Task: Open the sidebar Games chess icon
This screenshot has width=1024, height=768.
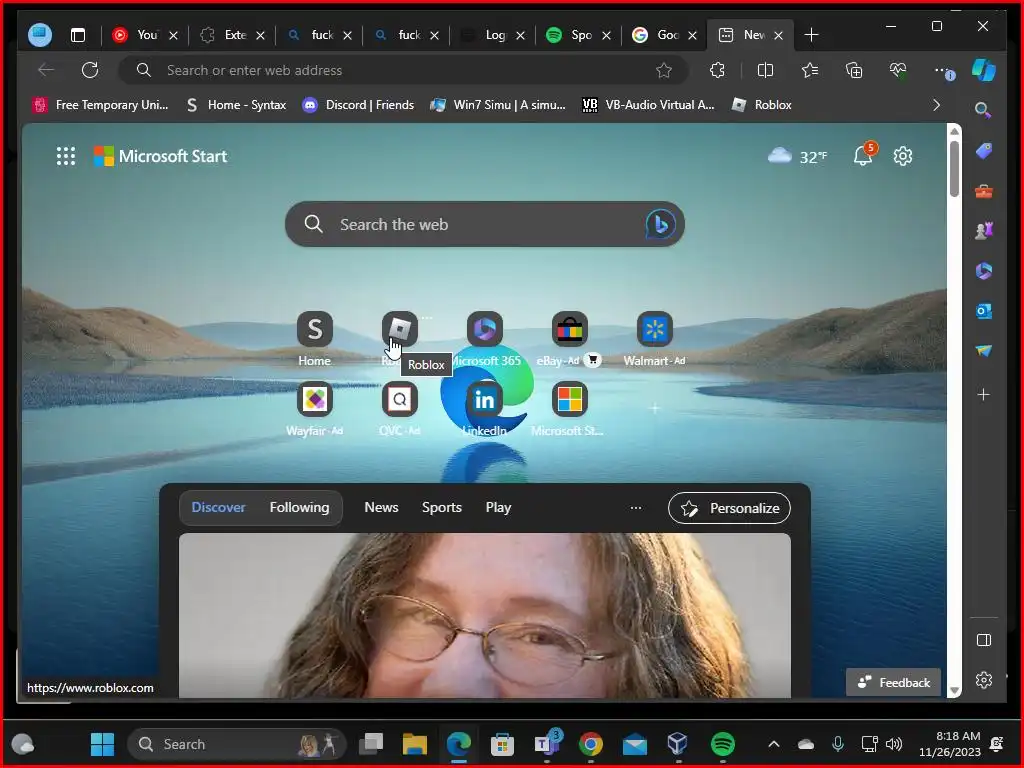Action: tap(984, 231)
